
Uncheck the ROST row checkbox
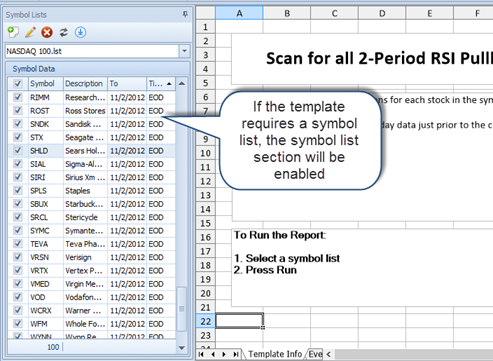(x=18, y=110)
